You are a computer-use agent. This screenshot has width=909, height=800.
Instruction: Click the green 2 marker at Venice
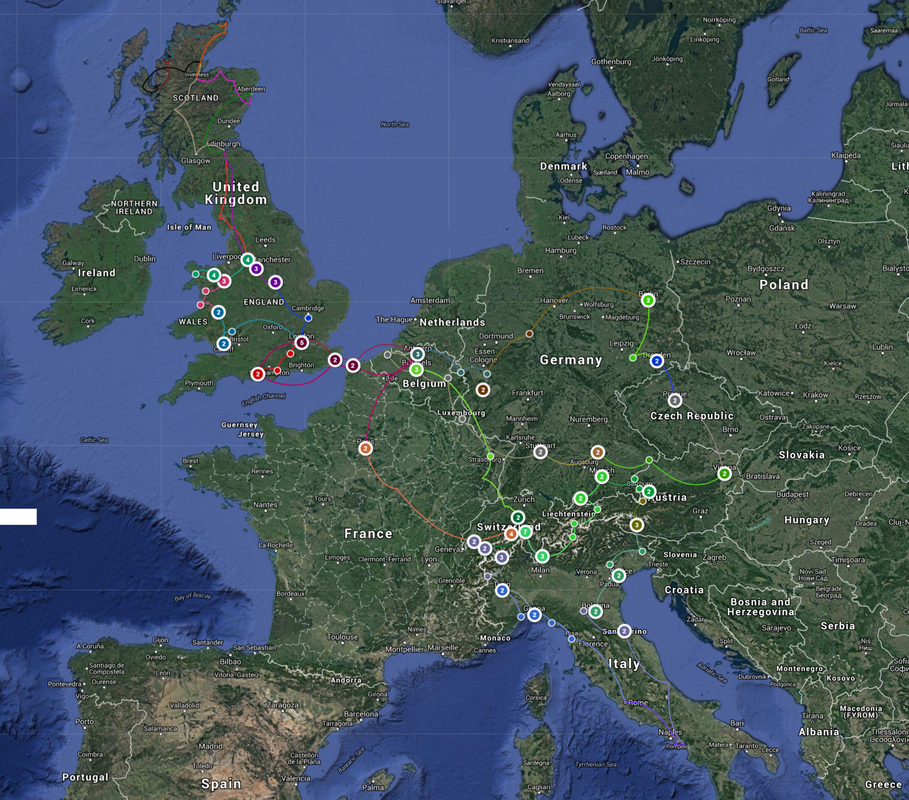[x=619, y=576]
